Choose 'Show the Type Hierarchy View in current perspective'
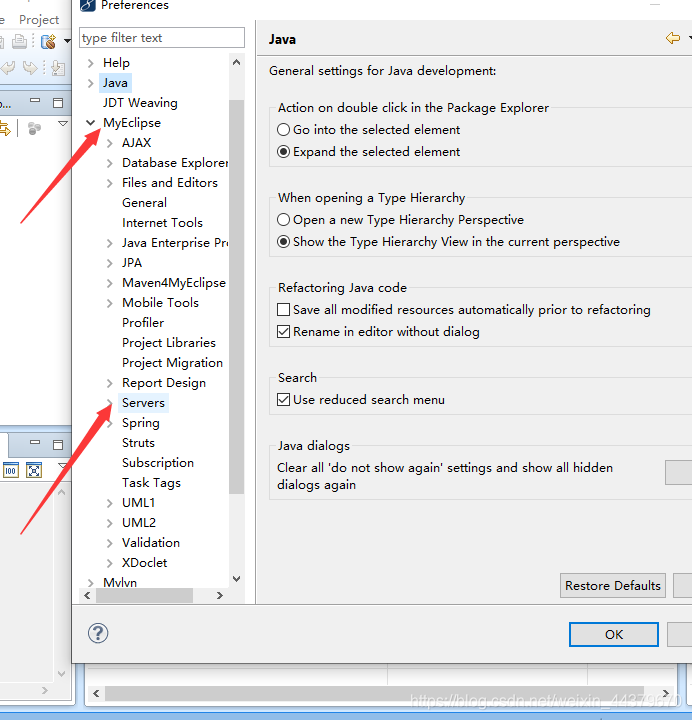Screen dimensions: 692x720 pyautogui.click(x=283, y=242)
